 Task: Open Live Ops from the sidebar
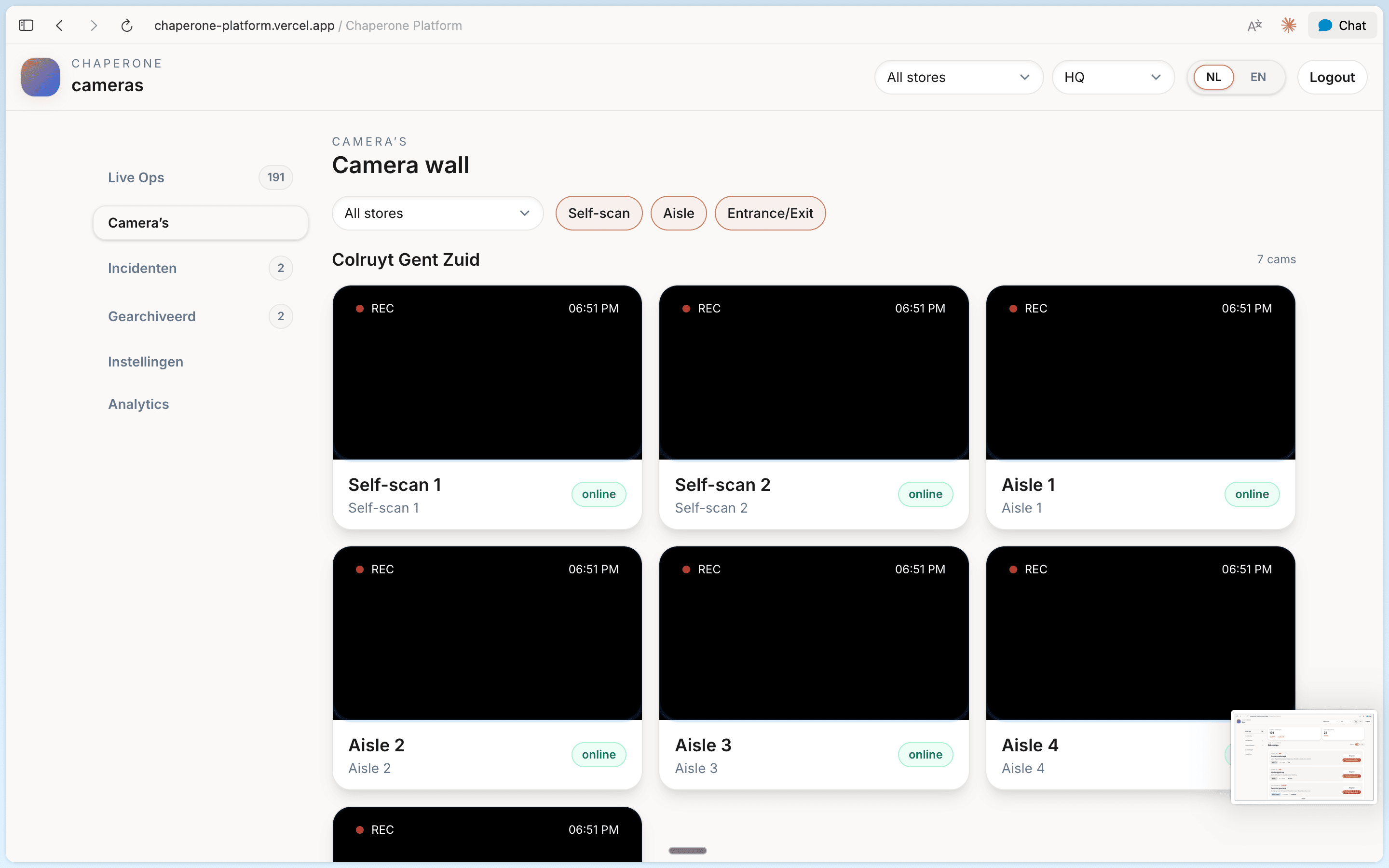click(136, 177)
